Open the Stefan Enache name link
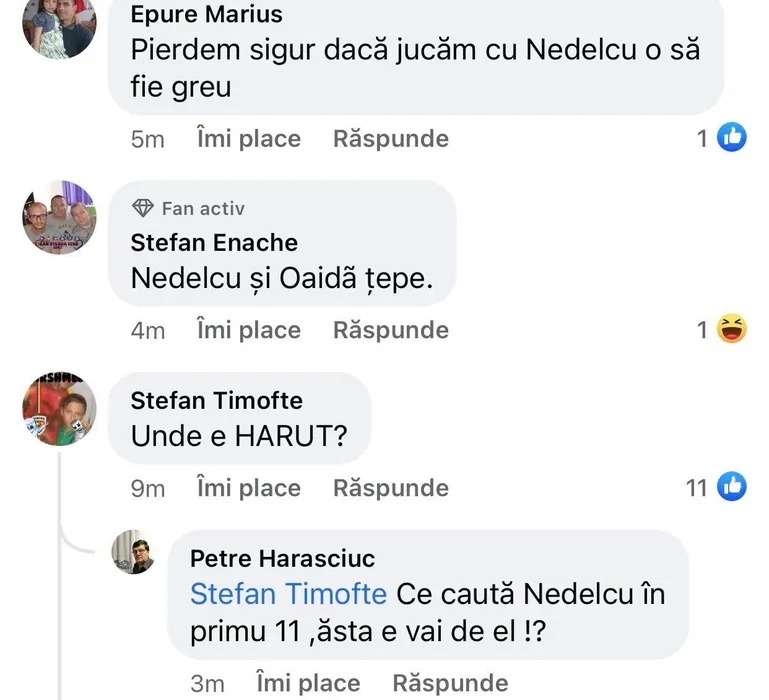This screenshot has width=769, height=700. pyautogui.click(x=214, y=242)
